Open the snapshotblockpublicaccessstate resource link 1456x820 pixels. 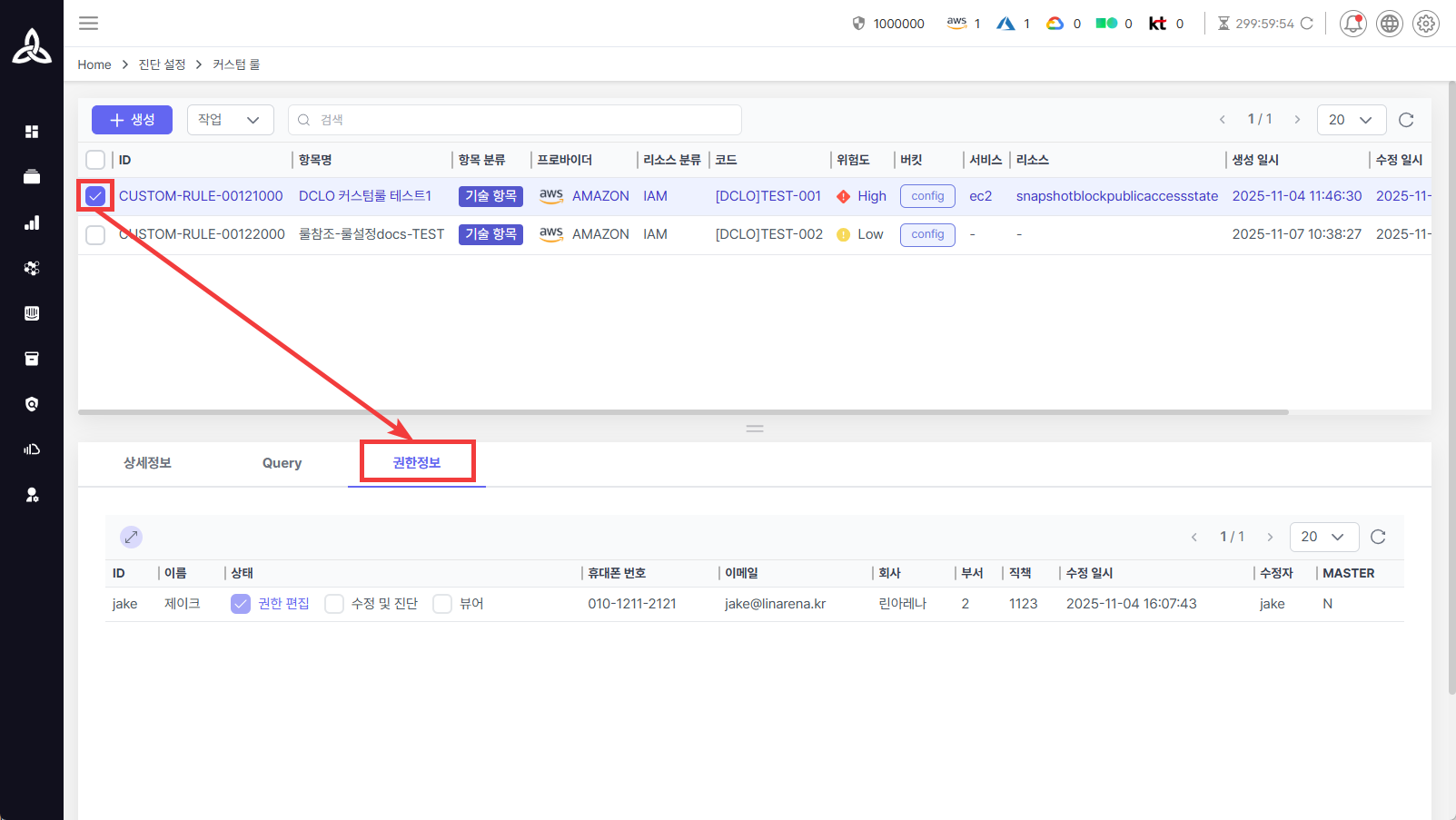[x=1116, y=196]
